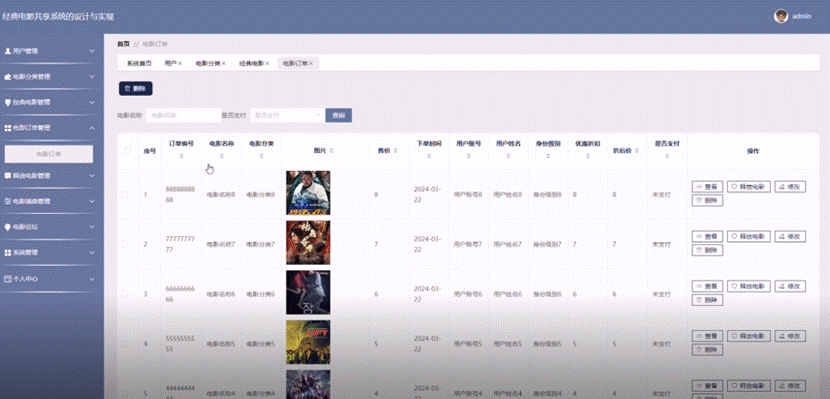
Task: Sort by 用户账号 column sort arrows
Action: pos(468,156)
